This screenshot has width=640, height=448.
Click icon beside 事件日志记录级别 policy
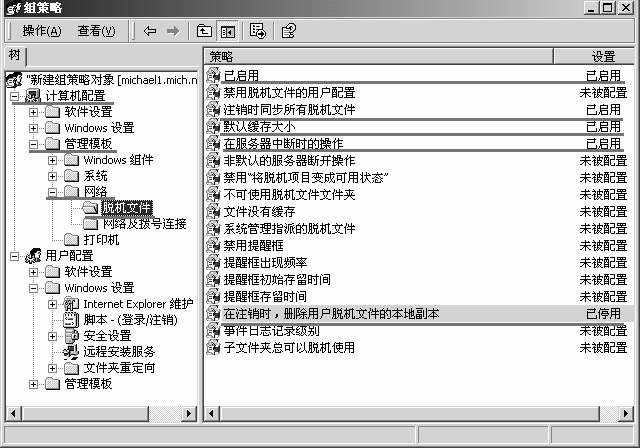click(213, 330)
